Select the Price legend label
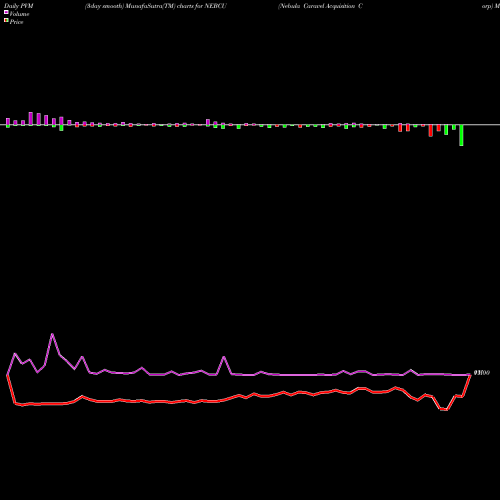Screen dimensions: 500x500 point(16,22)
